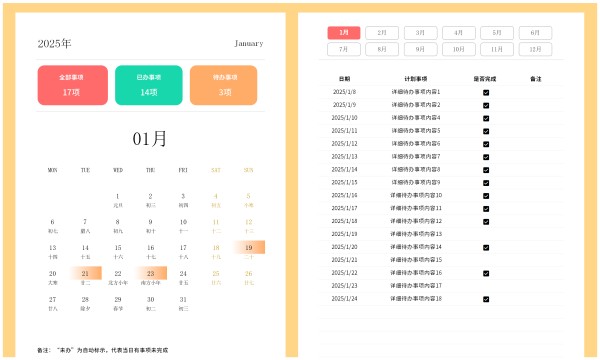
Task: Select highlighted date 21 in the calendar
Action: (85, 273)
